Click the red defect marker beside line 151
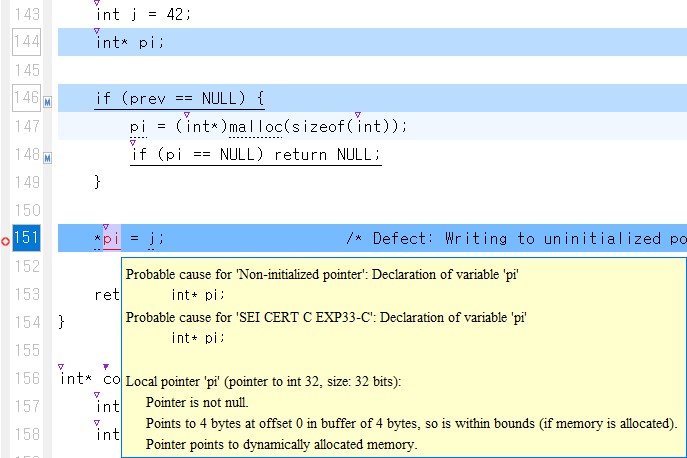The height and width of the screenshot is (458, 687). tap(6, 241)
